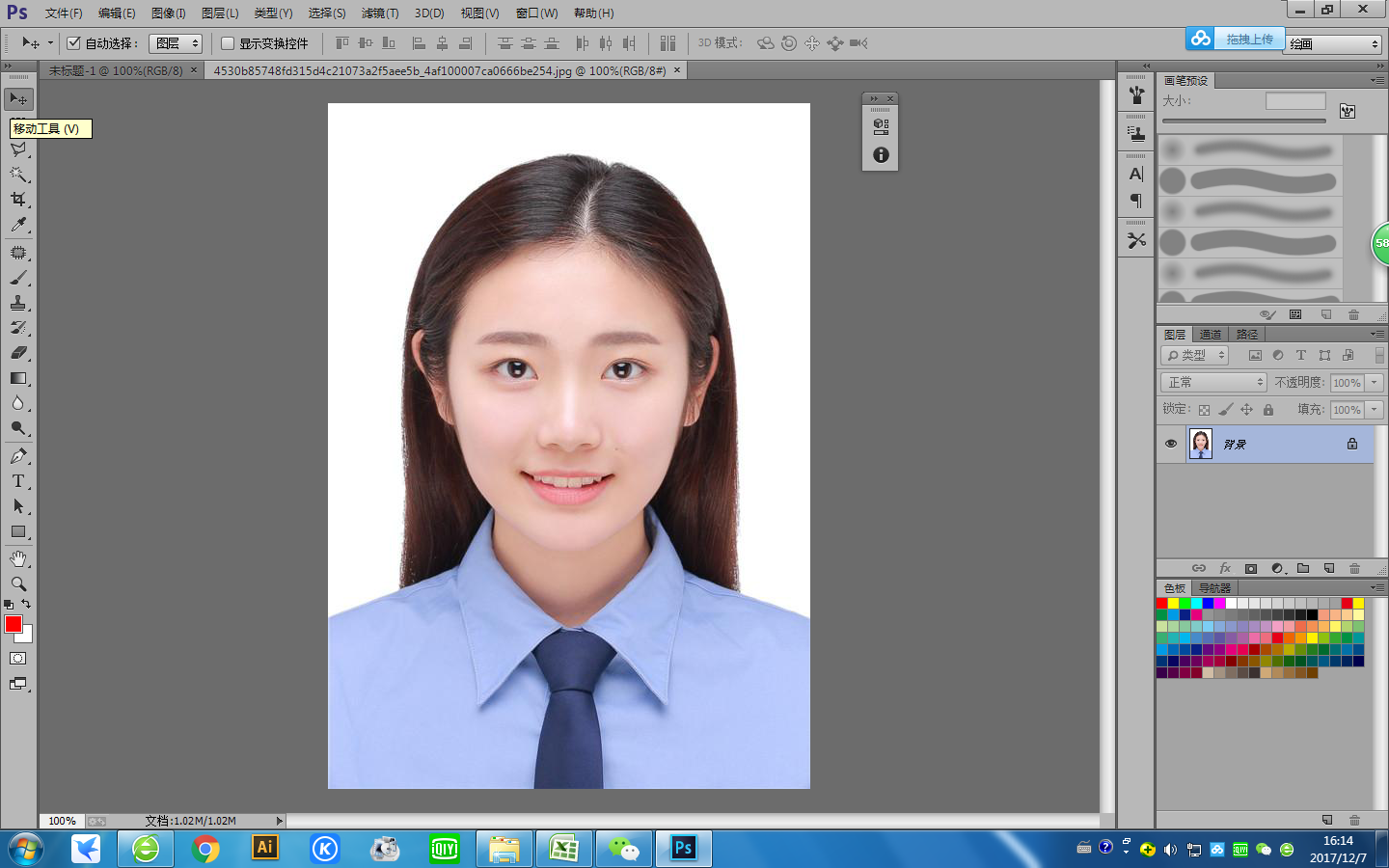Select the Gradient tool
The height and width of the screenshot is (868, 1389).
coord(18,378)
